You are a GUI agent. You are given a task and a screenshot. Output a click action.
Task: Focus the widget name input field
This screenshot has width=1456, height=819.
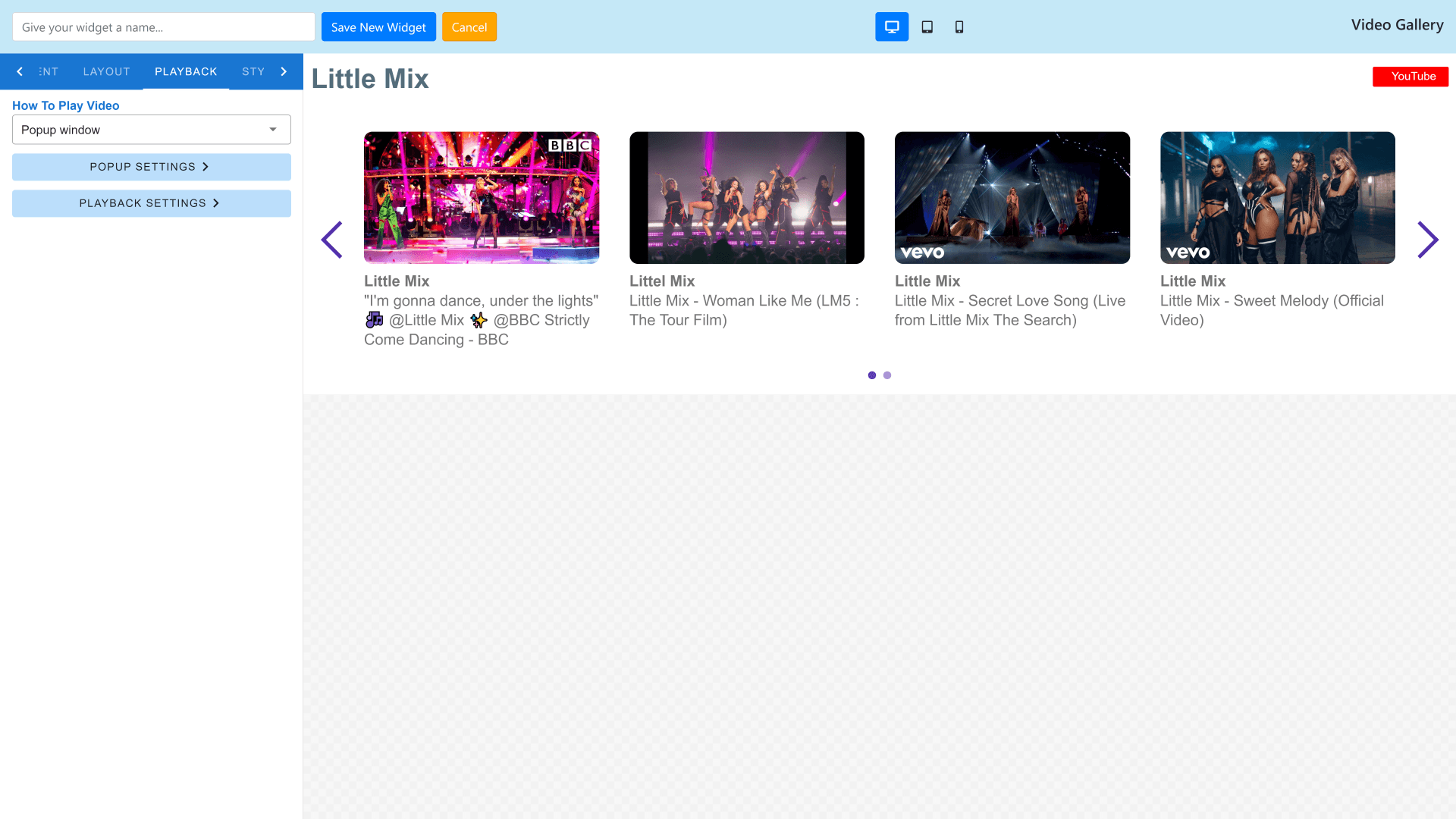[x=164, y=27]
